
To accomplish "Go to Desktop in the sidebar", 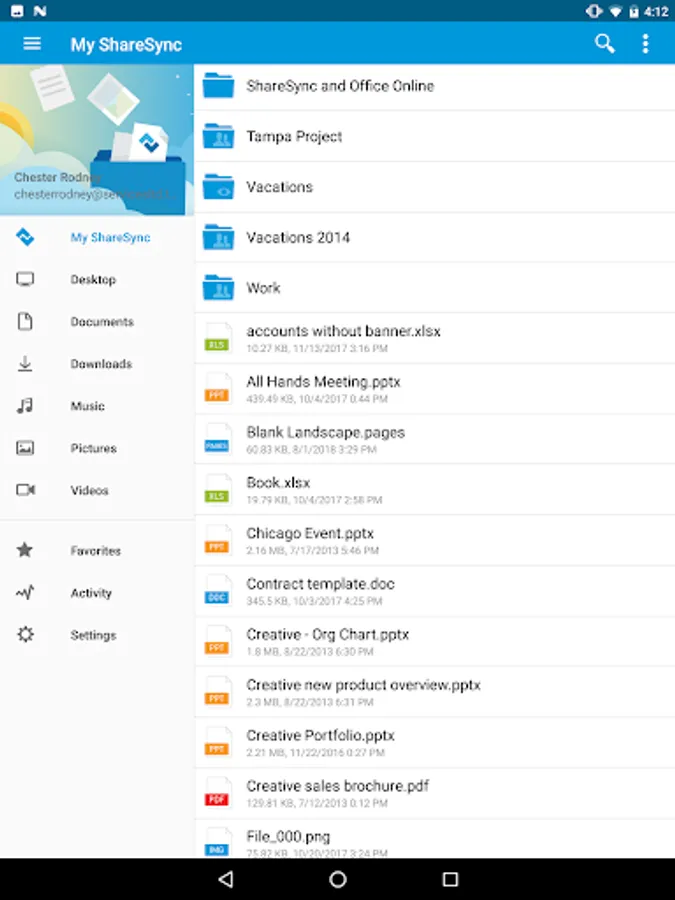I will (x=97, y=280).
